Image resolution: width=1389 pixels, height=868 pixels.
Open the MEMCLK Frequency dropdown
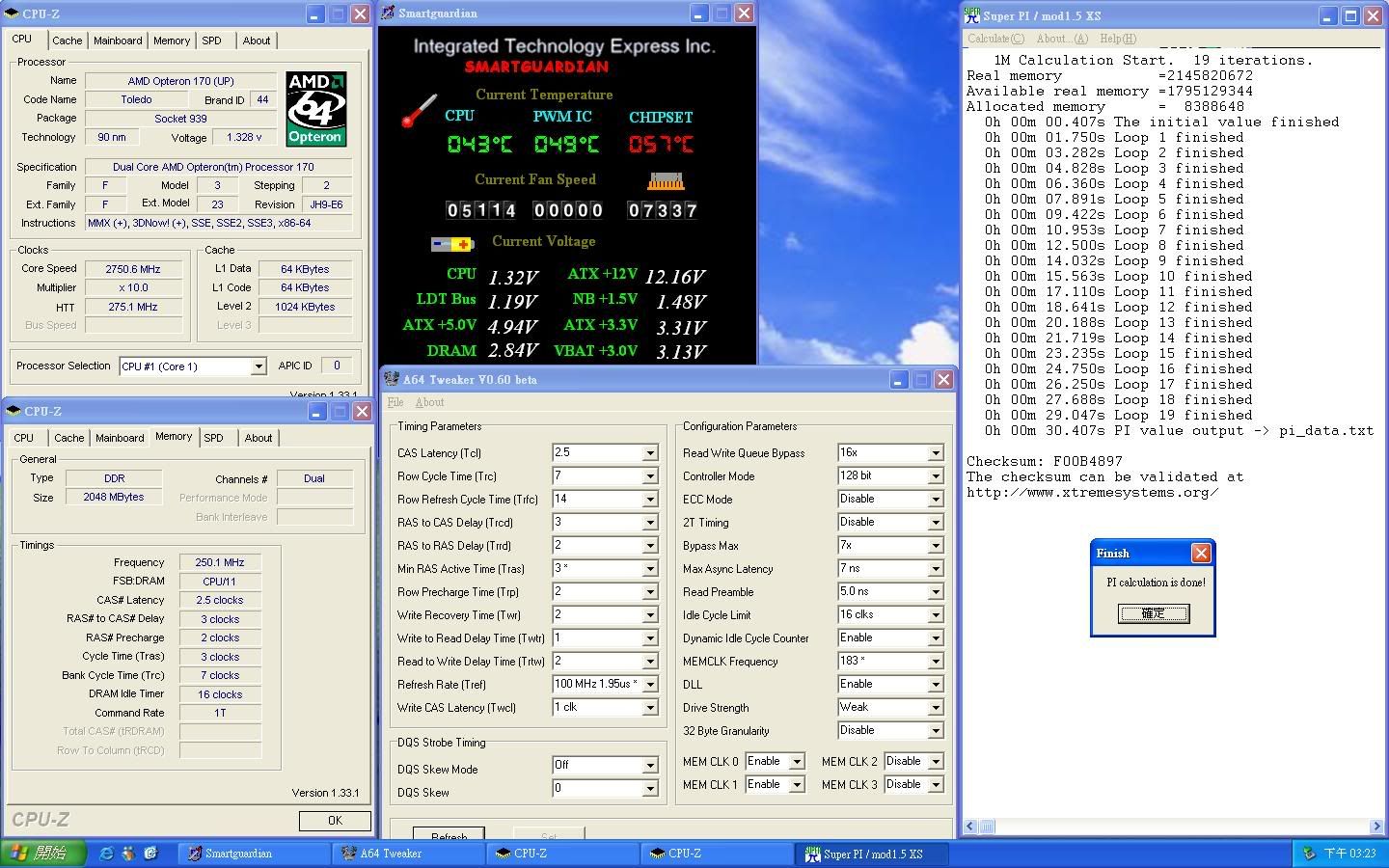click(936, 661)
